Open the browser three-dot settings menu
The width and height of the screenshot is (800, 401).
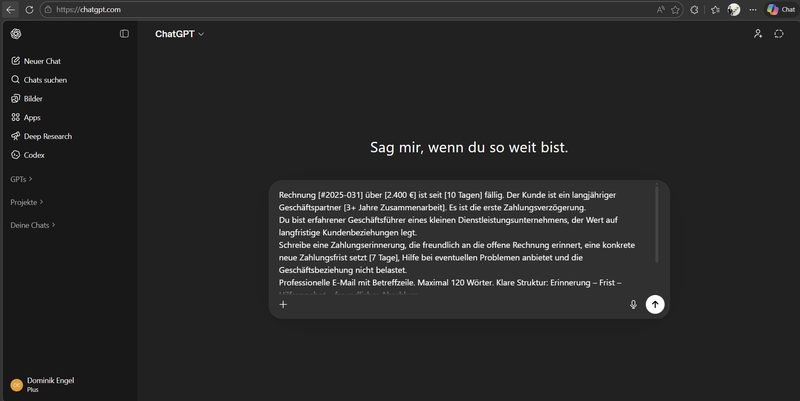coord(753,10)
